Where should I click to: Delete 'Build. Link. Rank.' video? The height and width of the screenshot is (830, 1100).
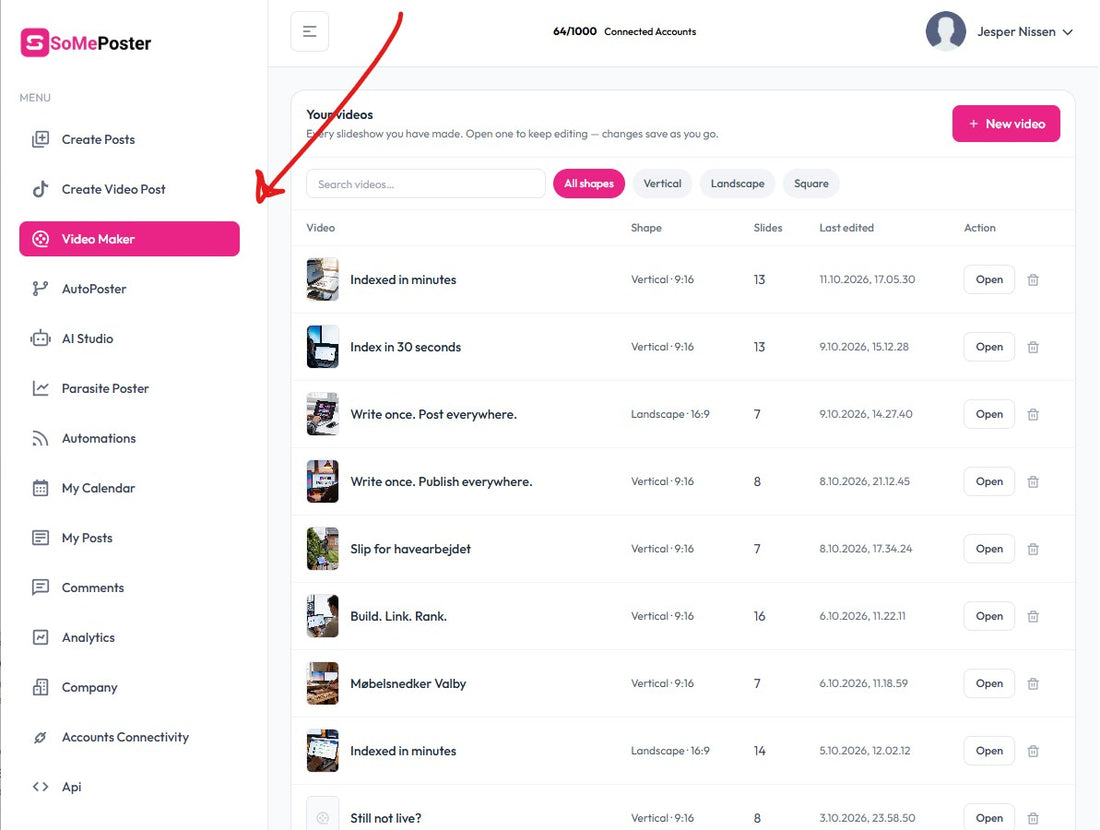[x=1033, y=616]
